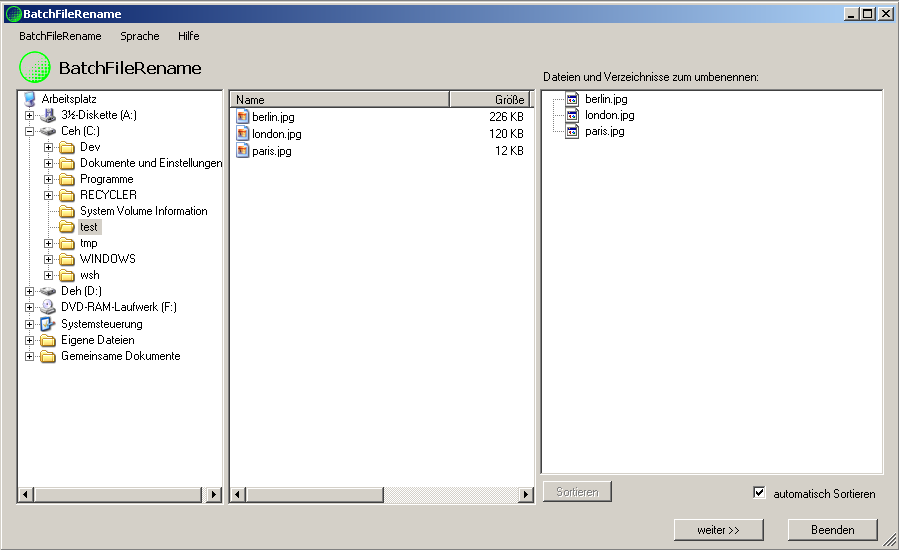Click the Dokumente und Einstellungen folder icon

pos(67,163)
